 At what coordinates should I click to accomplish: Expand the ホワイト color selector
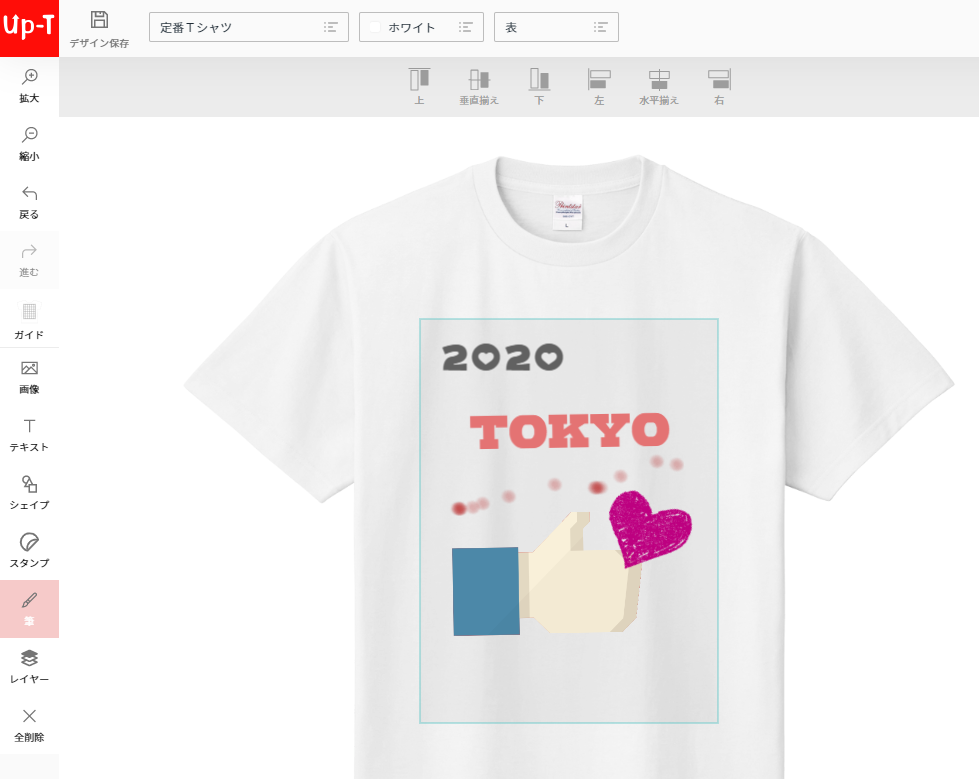click(x=465, y=27)
